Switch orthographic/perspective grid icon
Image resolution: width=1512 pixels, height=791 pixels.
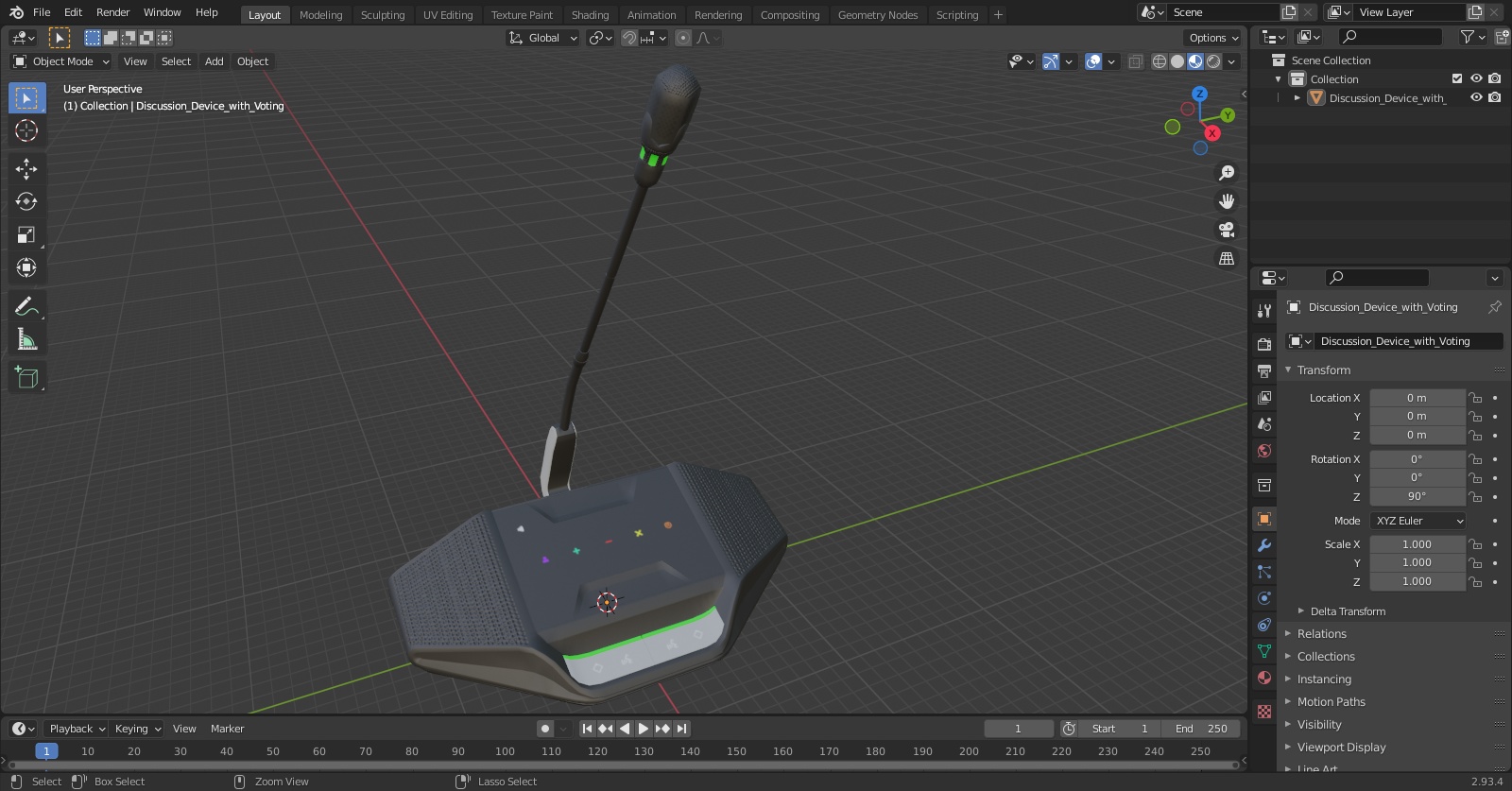[1227, 258]
